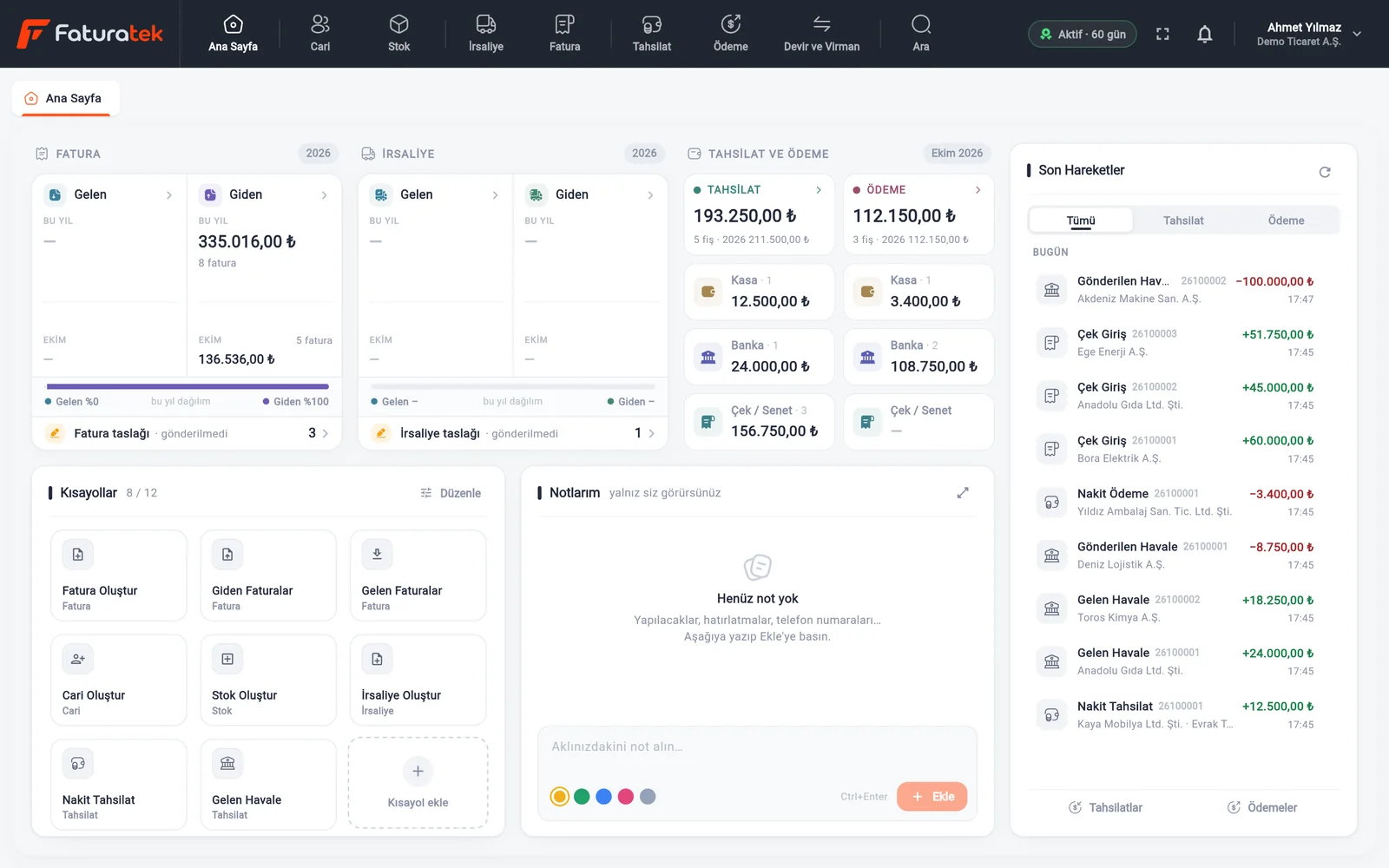This screenshot has height=868, width=1389.
Task: Open the Ara search icon
Action: (921, 24)
